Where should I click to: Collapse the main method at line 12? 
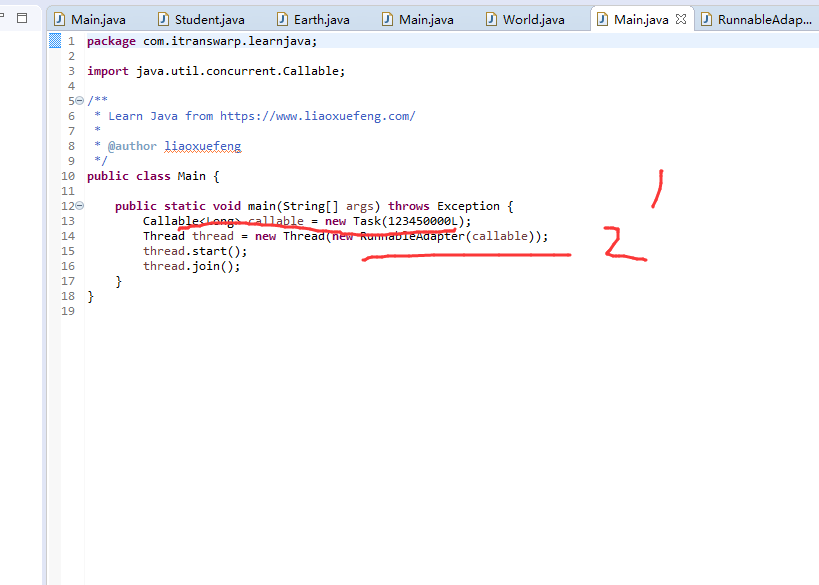coord(79,206)
